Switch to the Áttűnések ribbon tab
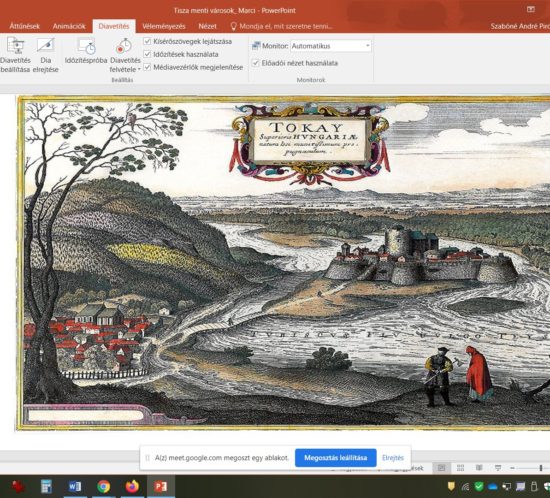 tap(25, 26)
